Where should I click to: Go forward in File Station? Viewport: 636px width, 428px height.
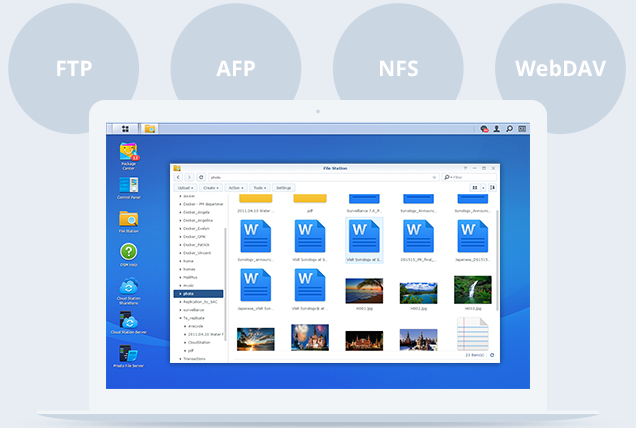click(x=189, y=177)
